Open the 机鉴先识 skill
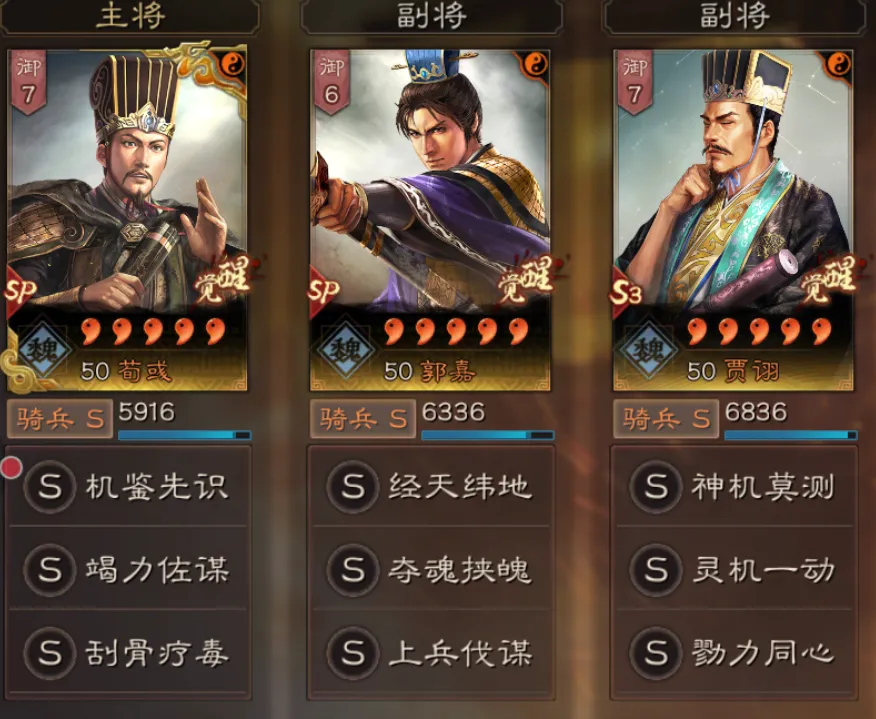The height and width of the screenshot is (719, 876). click(x=128, y=485)
